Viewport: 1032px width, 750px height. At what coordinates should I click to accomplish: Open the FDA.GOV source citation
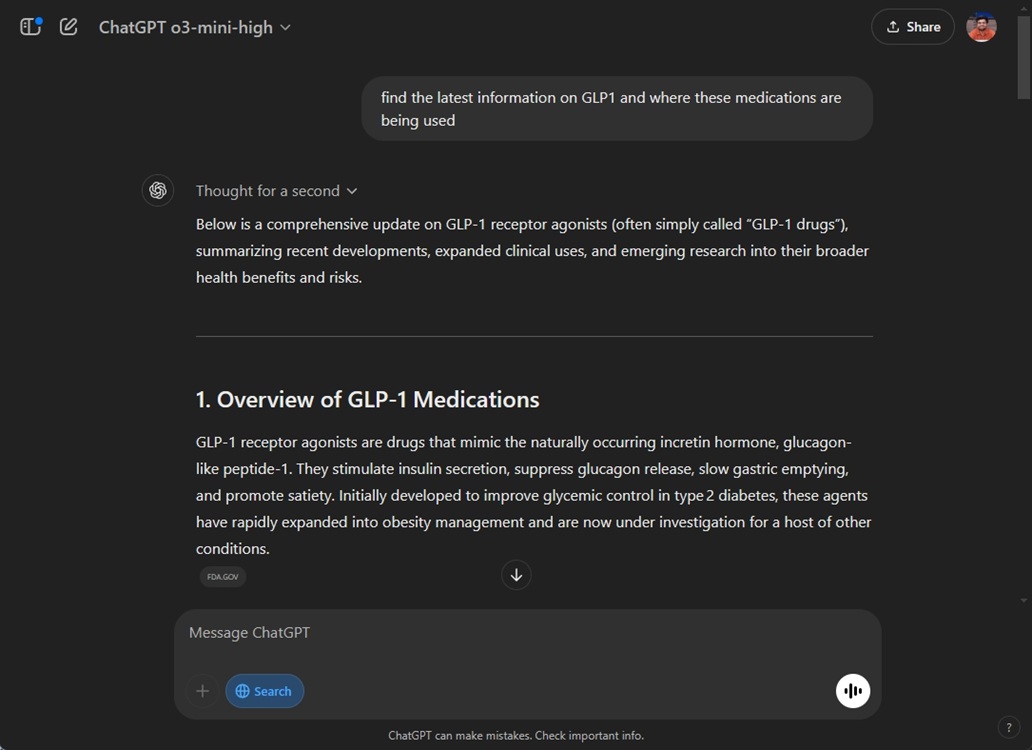[222, 576]
